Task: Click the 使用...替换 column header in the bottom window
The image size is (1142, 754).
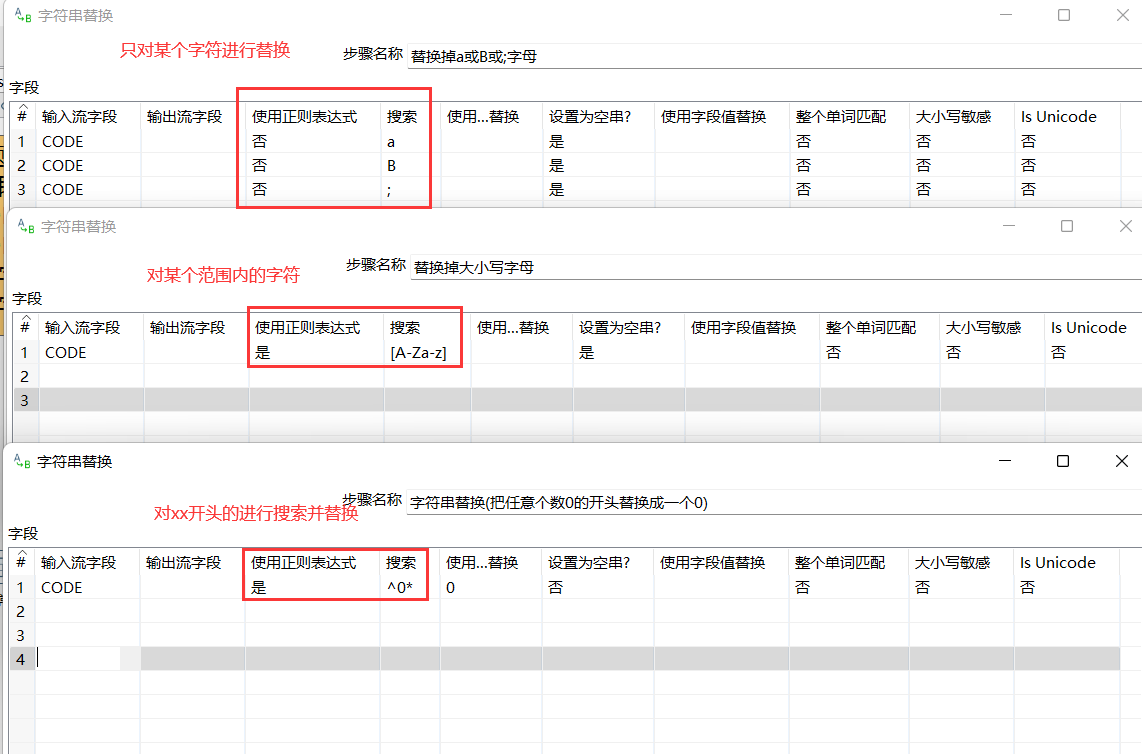Action: (482, 562)
